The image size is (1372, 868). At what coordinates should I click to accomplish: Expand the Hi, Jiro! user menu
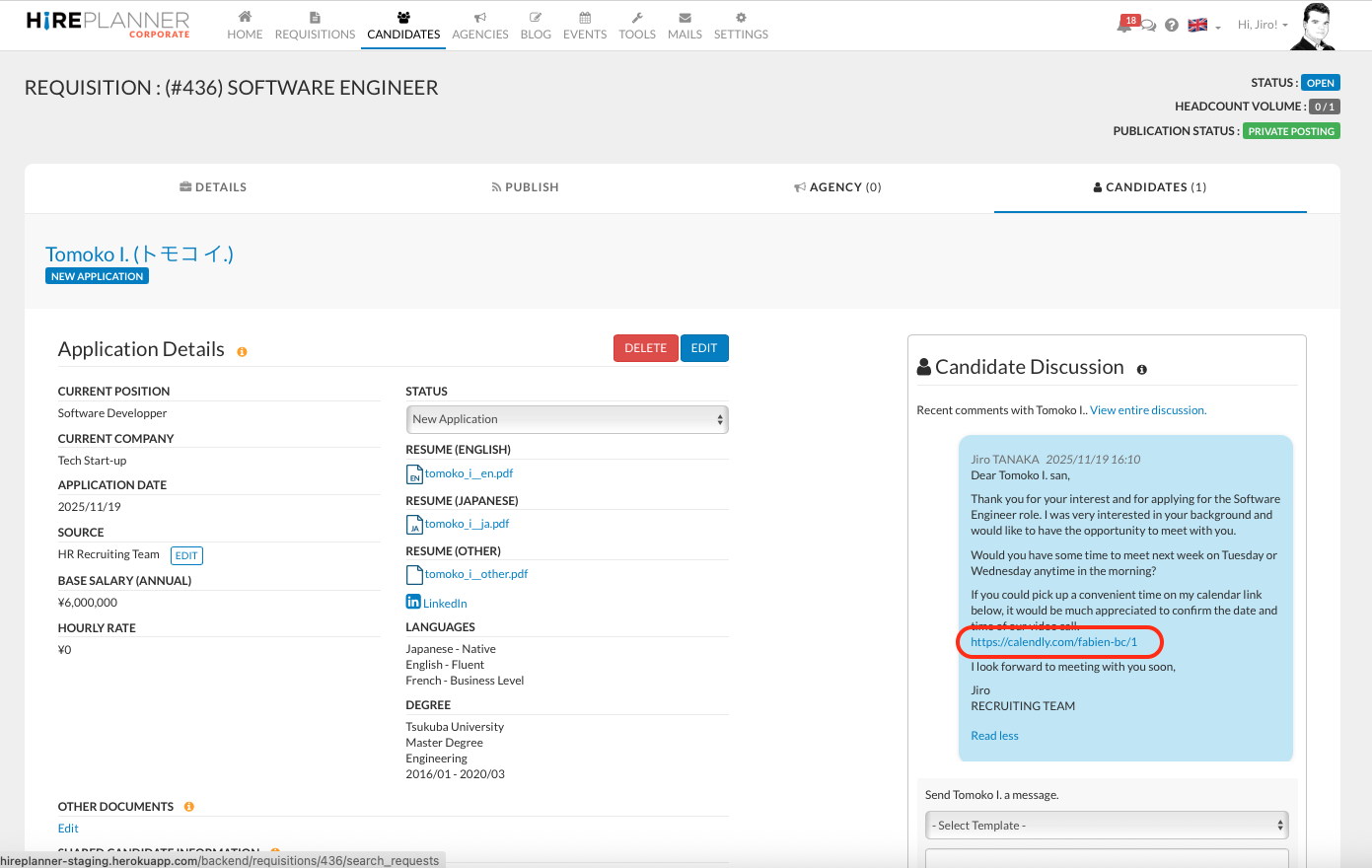click(x=1263, y=26)
